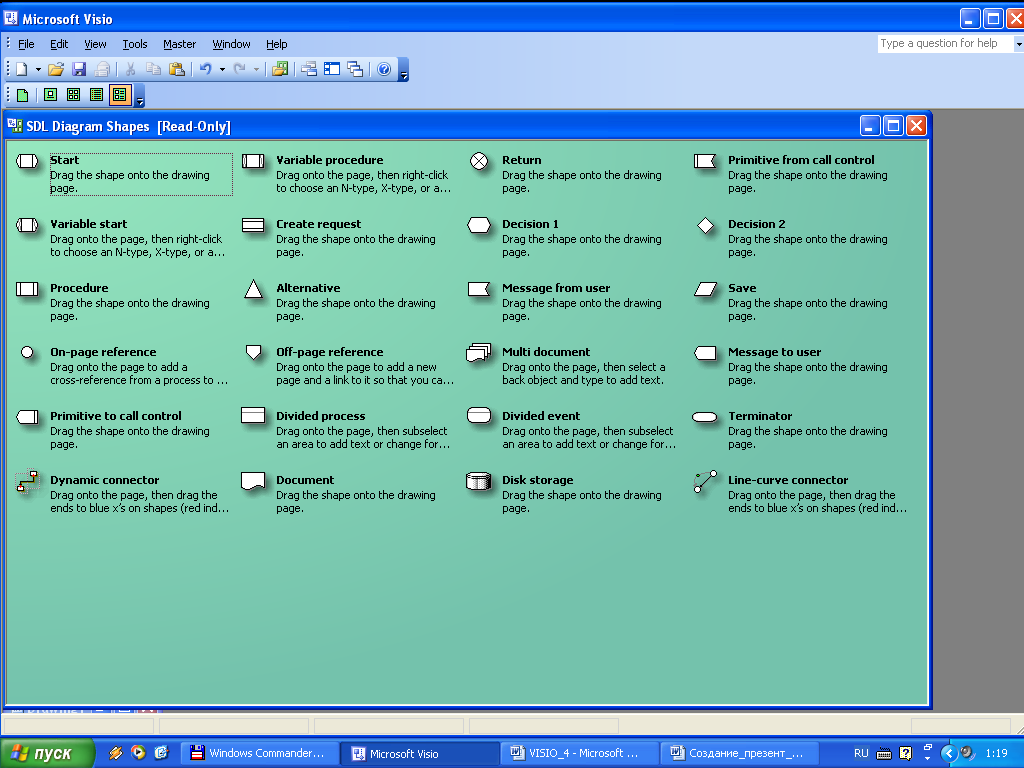This screenshot has height=768, width=1024.
Task: Select the Variable start shape icon
Action: point(27,225)
